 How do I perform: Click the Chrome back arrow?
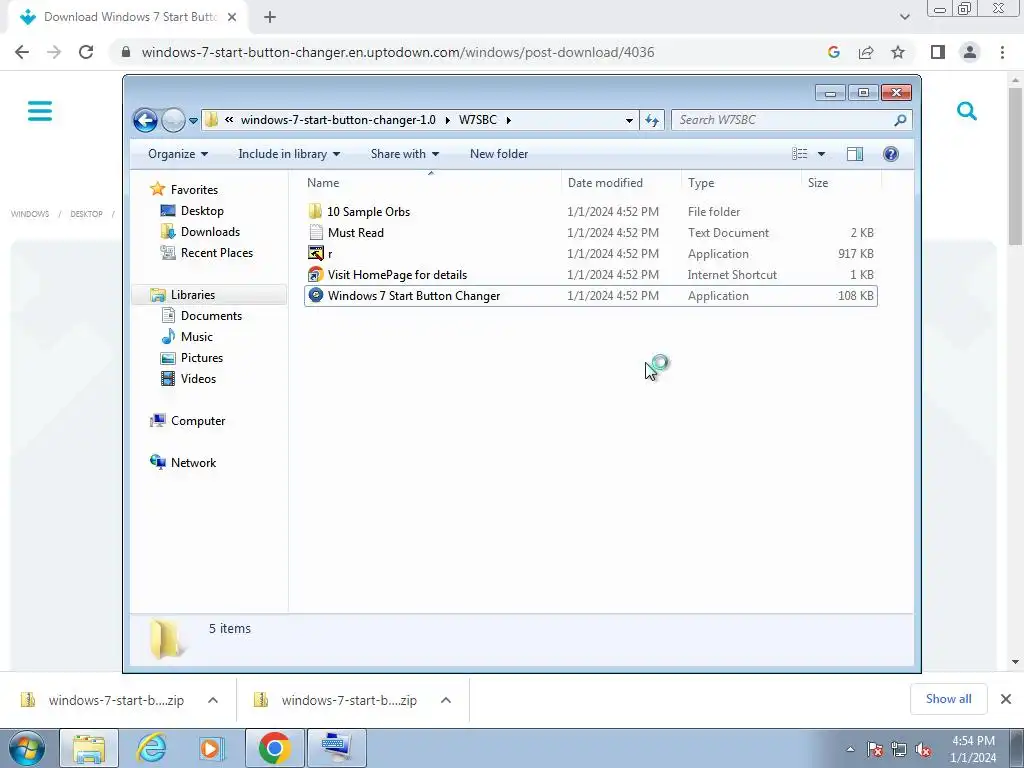pyautogui.click(x=22, y=52)
